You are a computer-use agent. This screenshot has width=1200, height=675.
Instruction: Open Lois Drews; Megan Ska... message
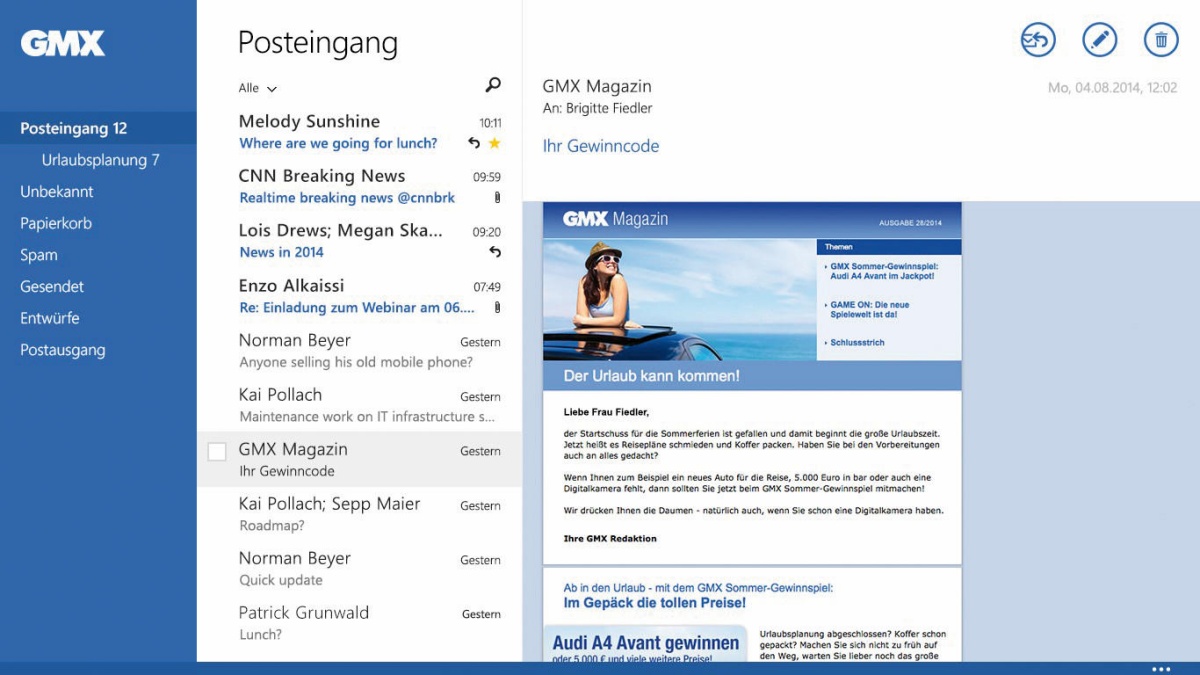coord(359,240)
